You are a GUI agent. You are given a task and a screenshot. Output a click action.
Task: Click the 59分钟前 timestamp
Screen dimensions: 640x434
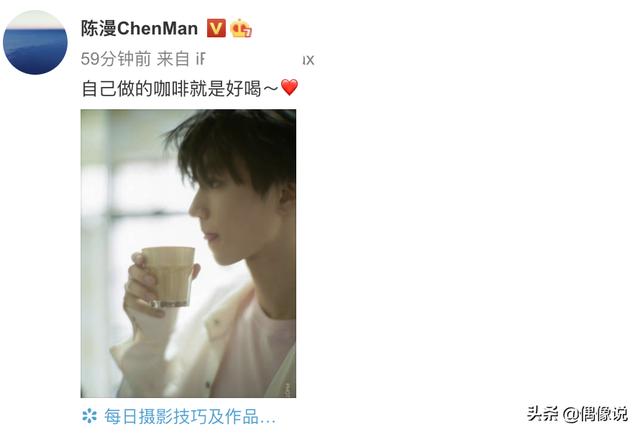coord(116,59)
